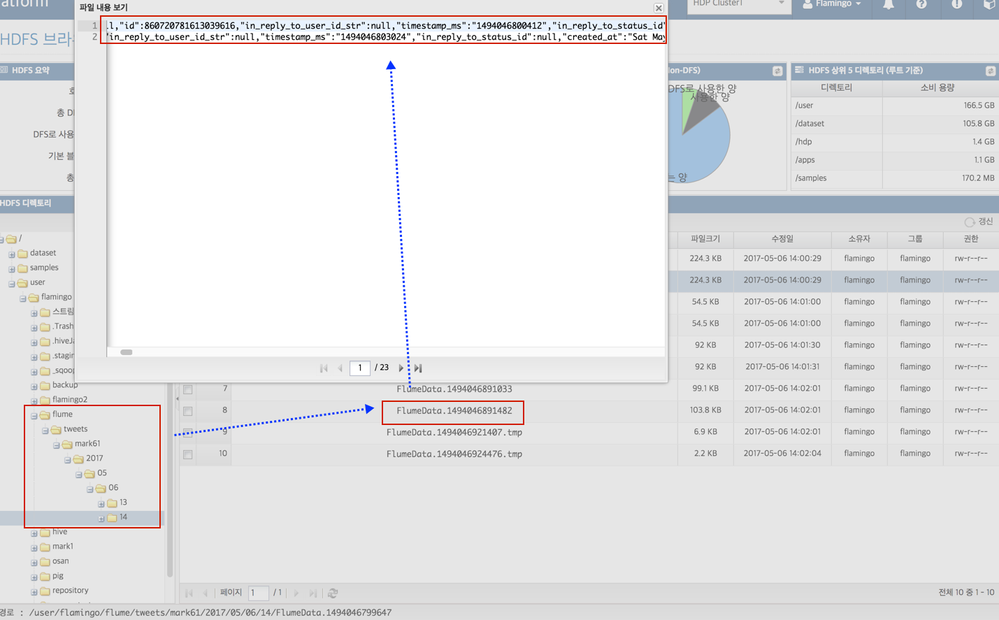Select the hive folder in tree

[x=60, y=531]
